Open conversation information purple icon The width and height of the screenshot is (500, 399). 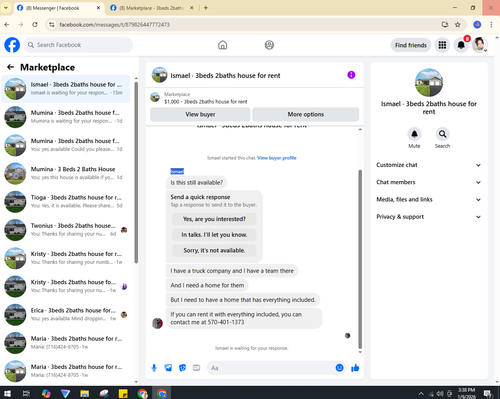click(x=351, y=75)
